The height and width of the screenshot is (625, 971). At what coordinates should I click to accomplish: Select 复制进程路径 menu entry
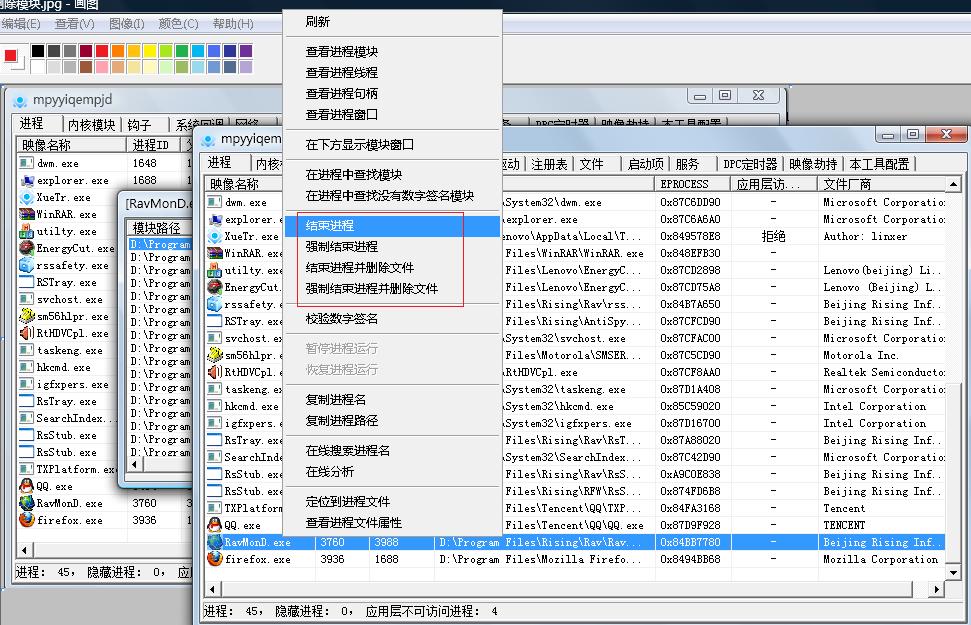click(341, 421)
